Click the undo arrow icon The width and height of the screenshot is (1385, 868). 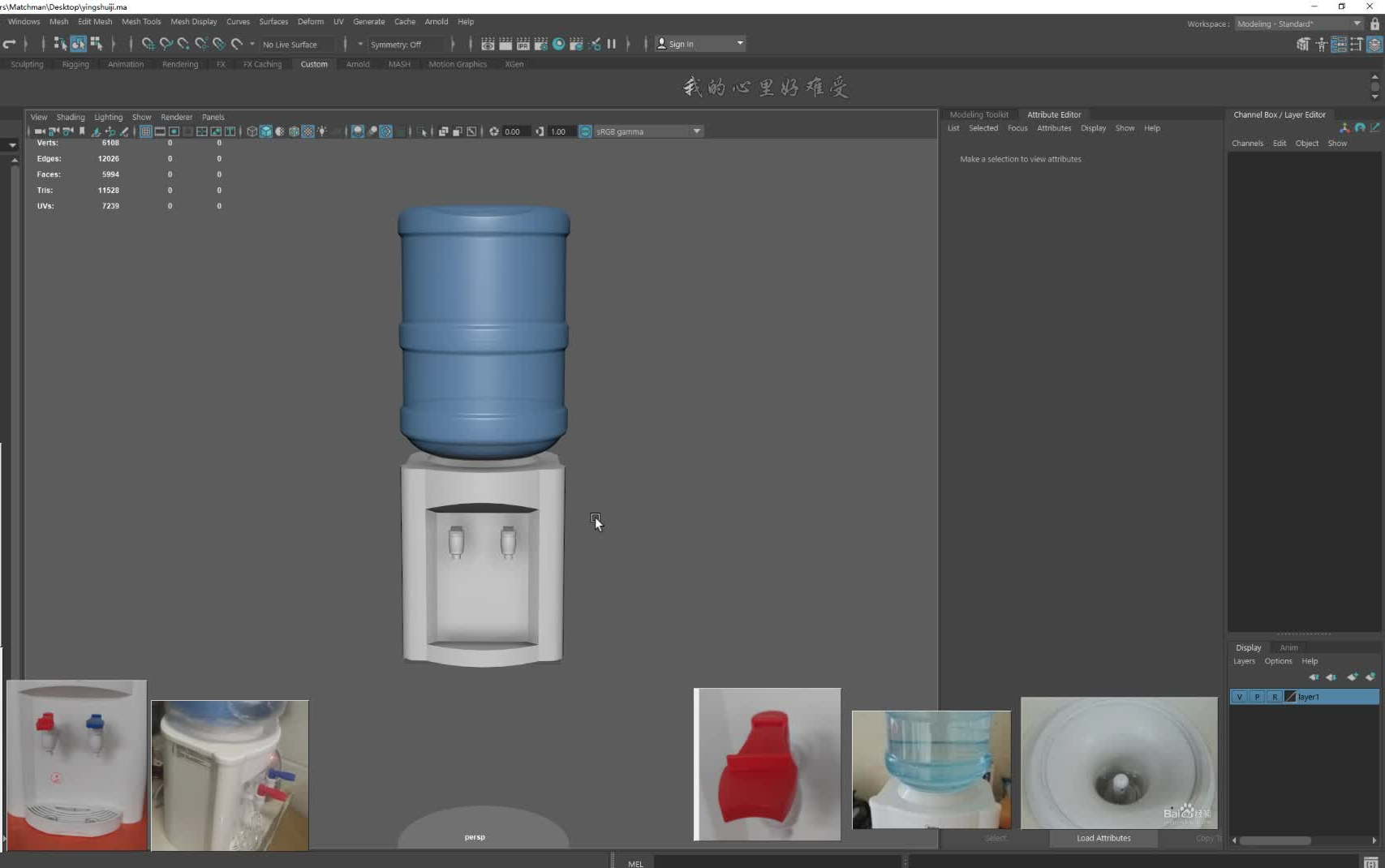pyautogui.click(x=10, y=44)
